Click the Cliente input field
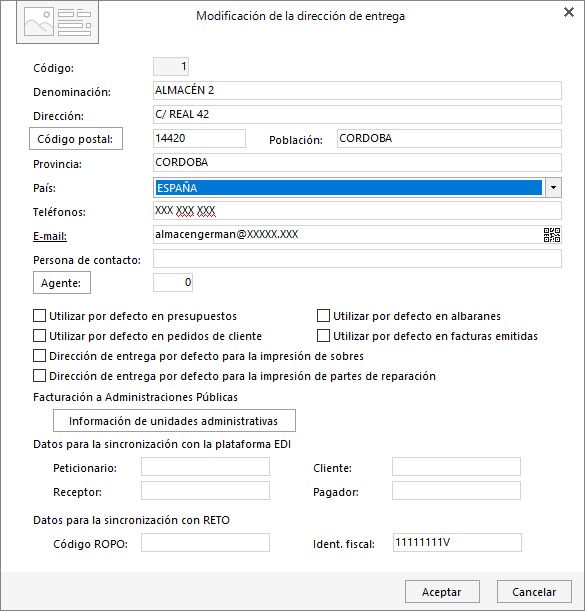Screen dimensions: 585x611 pyautogui.click(x=456, y=466)
